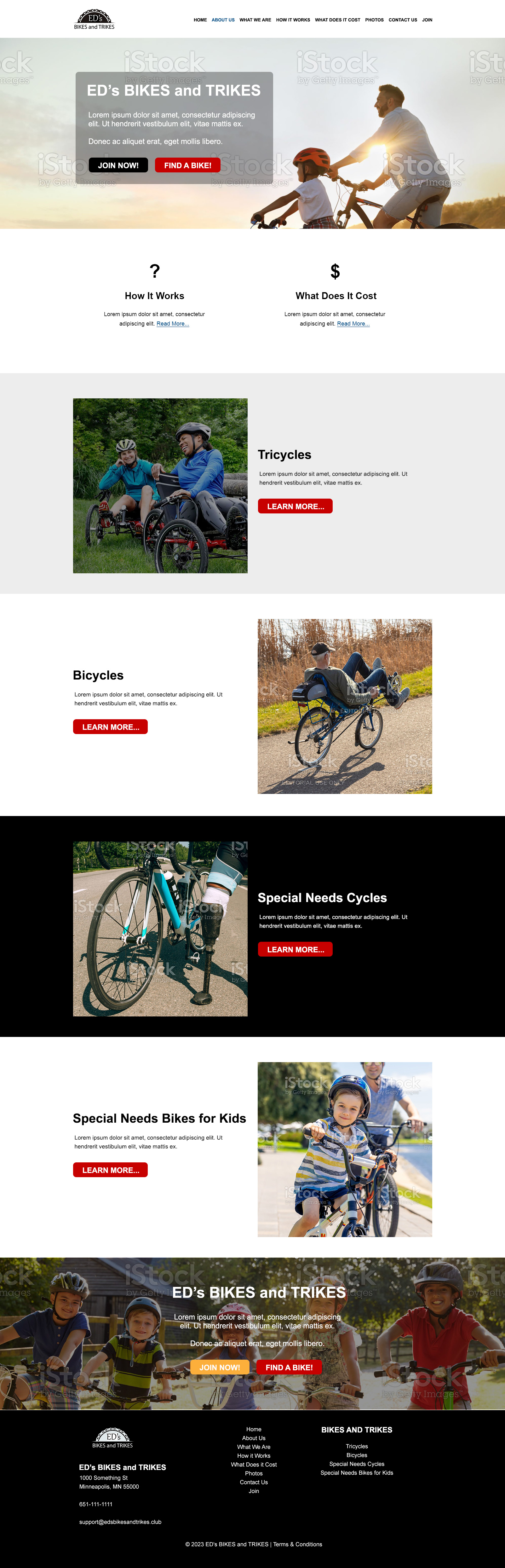Open the recumbent bicycle photo
Screen dimensions: 505x1568
pyautogui.click(x=345, y=706)
